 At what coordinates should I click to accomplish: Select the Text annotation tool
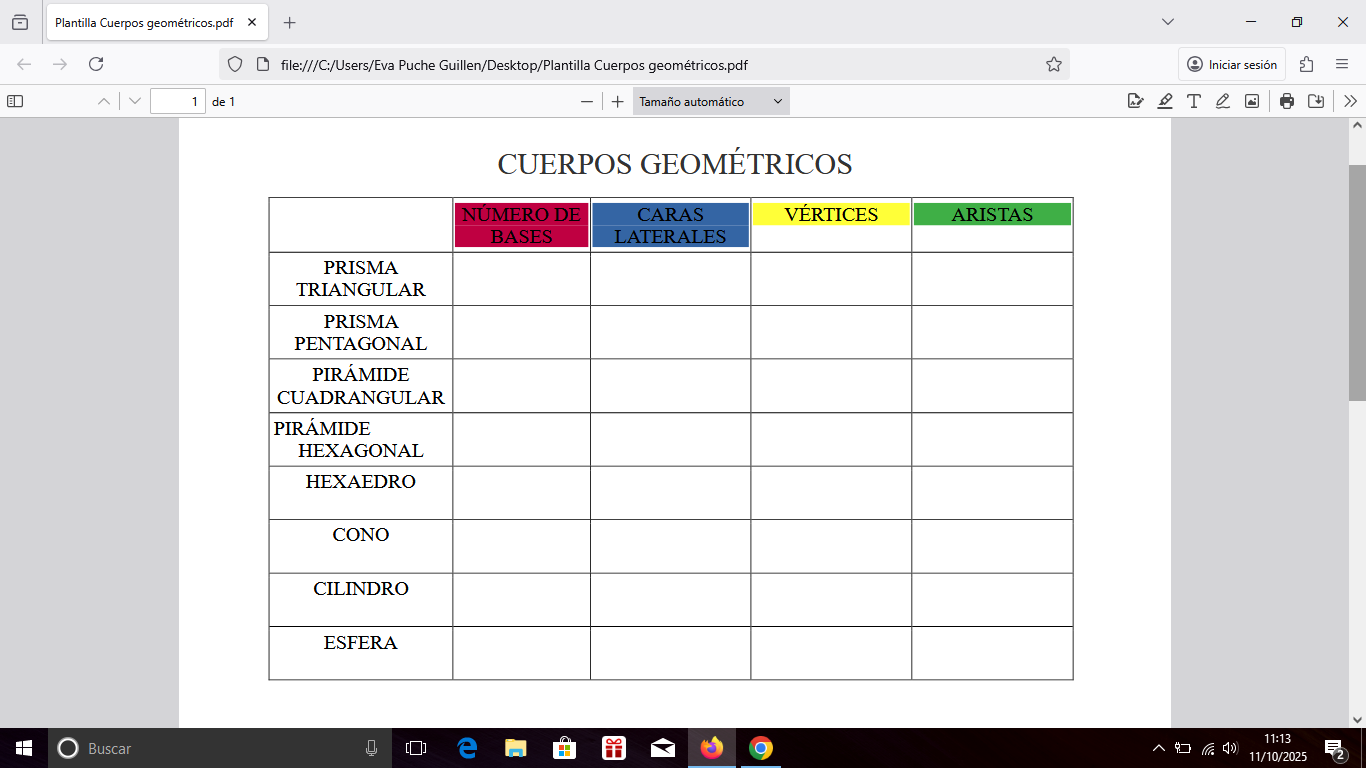pos(1193,100)
